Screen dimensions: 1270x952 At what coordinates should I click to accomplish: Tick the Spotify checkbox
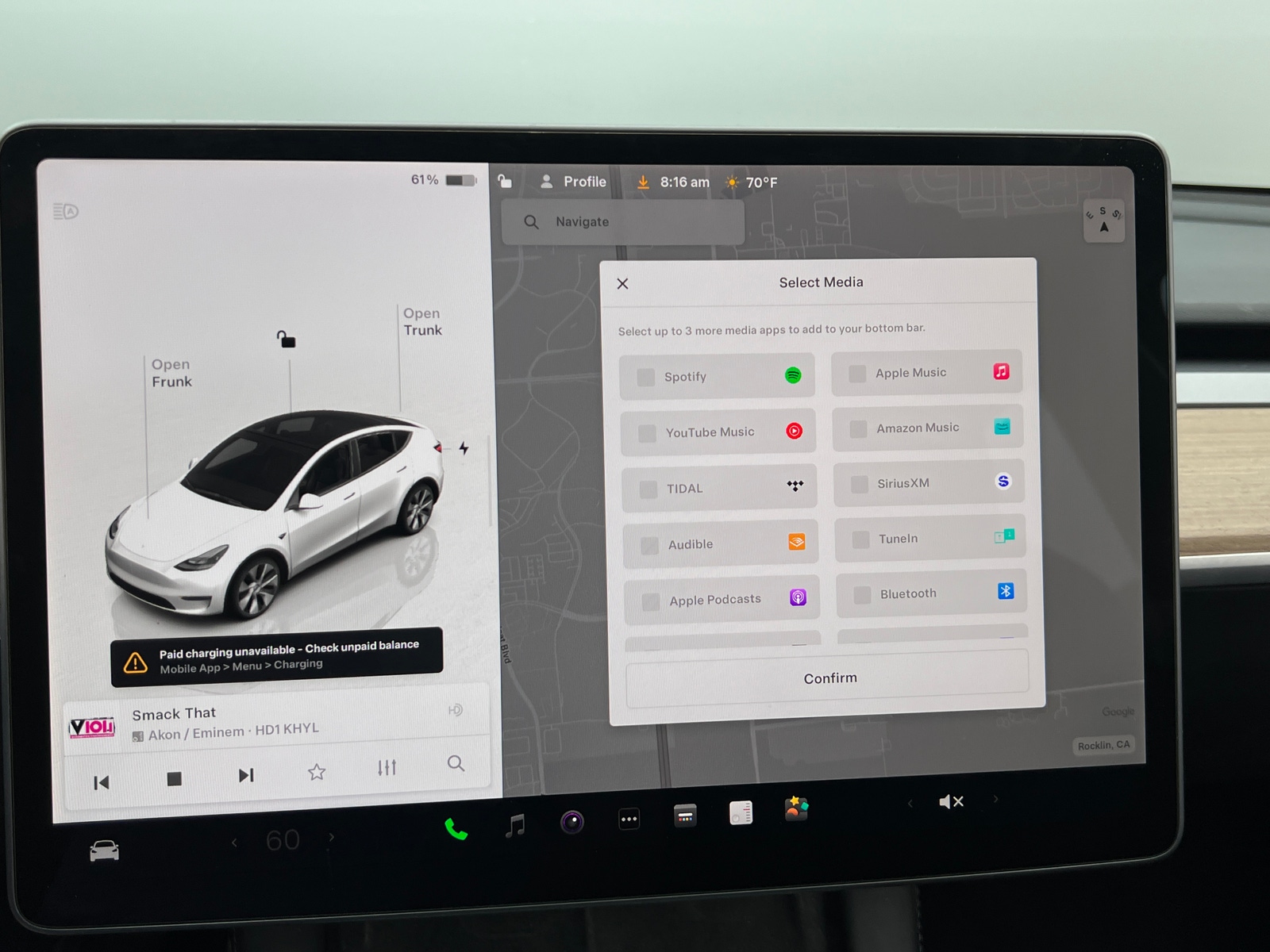(646, 377)
